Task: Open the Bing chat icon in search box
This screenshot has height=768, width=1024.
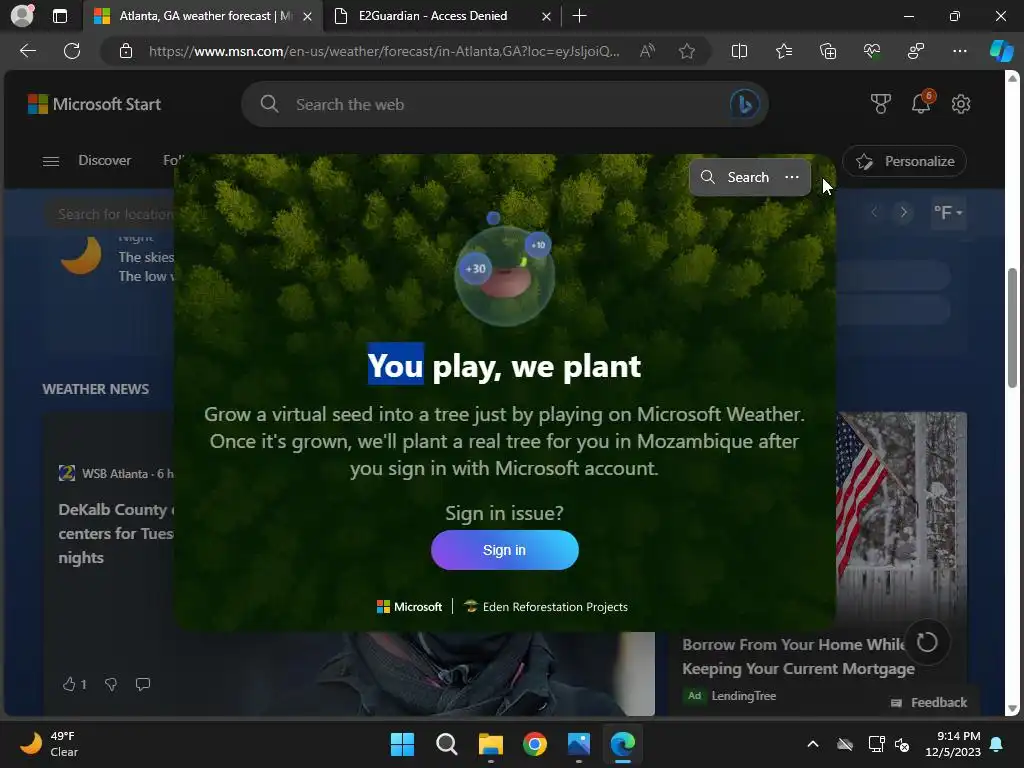Action: click(744, 104)
